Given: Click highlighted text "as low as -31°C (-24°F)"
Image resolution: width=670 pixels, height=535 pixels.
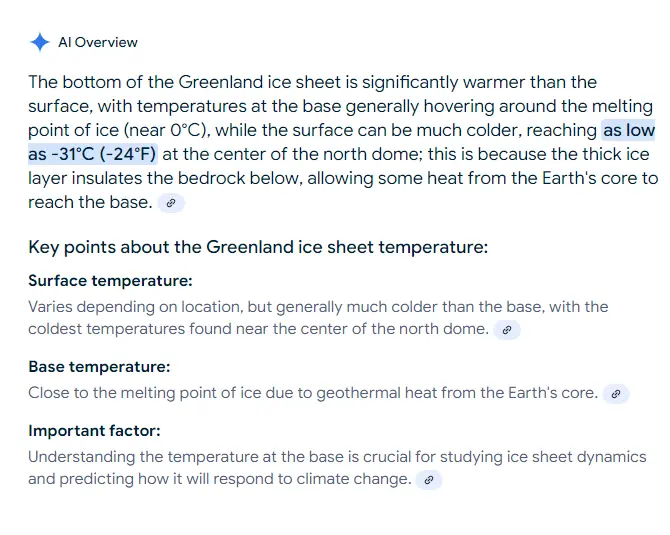Looking at the screenshot, I should (92, 154).
